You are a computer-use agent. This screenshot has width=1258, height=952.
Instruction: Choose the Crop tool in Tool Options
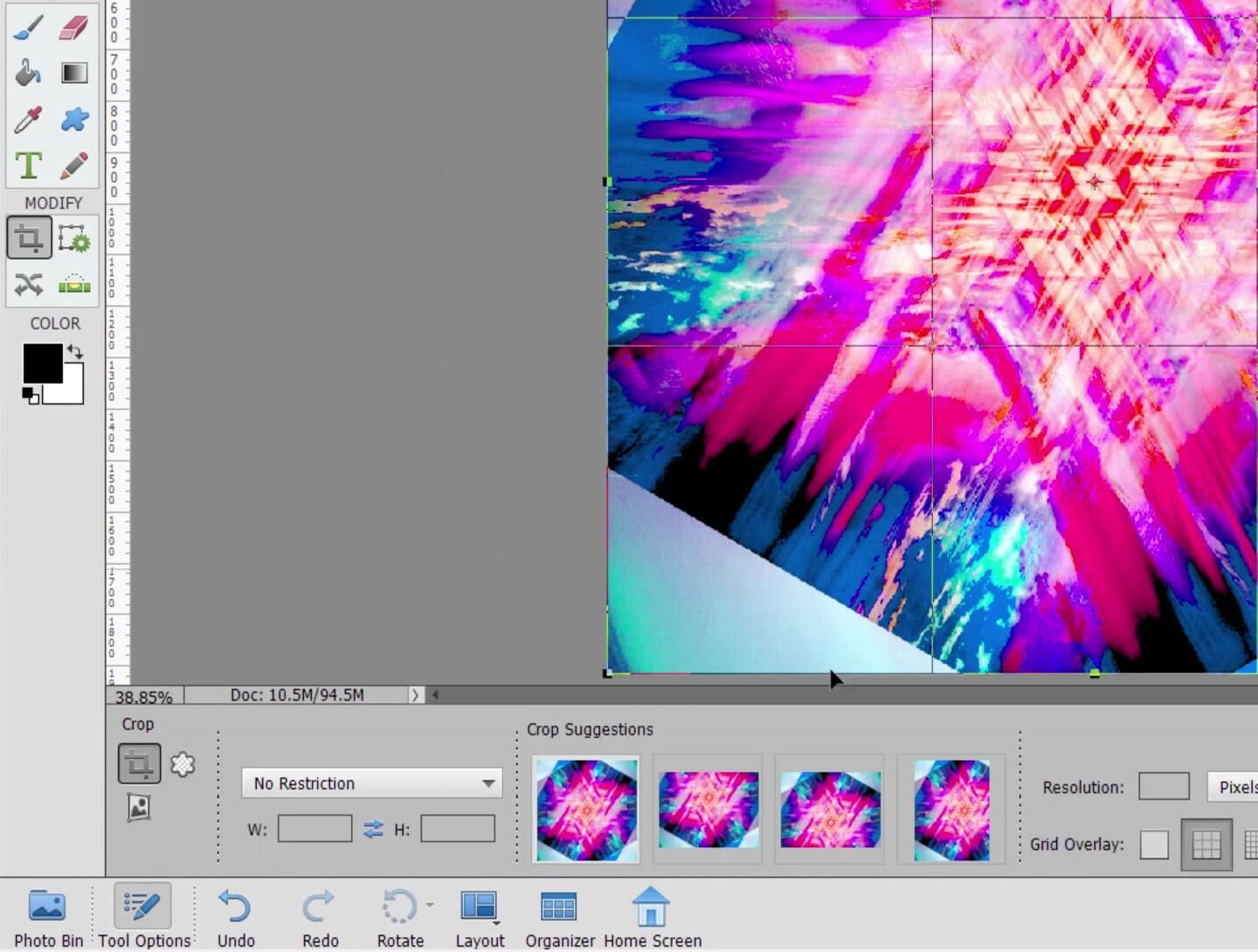tap(139, 764)
